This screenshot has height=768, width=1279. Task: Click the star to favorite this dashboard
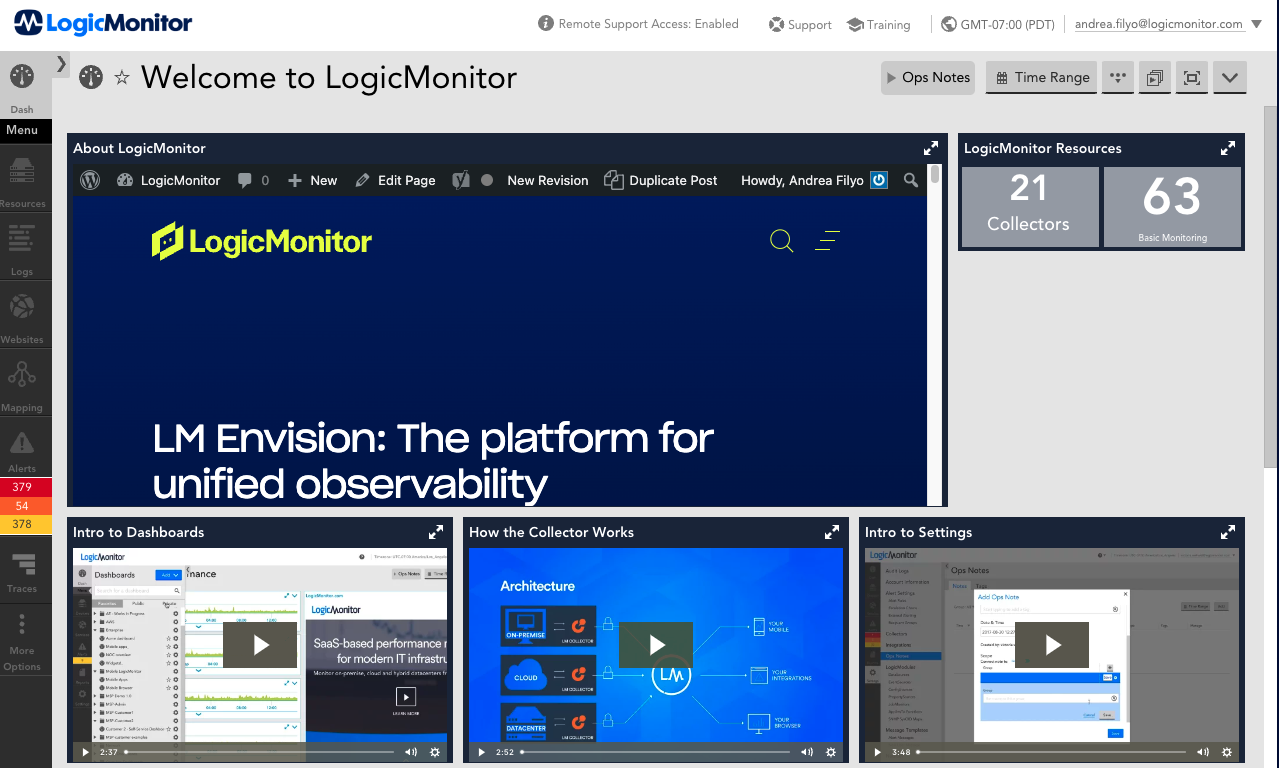coord(122,78)
